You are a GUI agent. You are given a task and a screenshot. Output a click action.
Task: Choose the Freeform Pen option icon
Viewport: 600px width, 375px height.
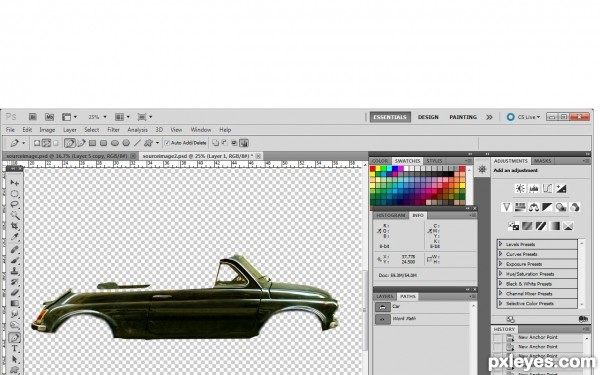pos(82,143)
